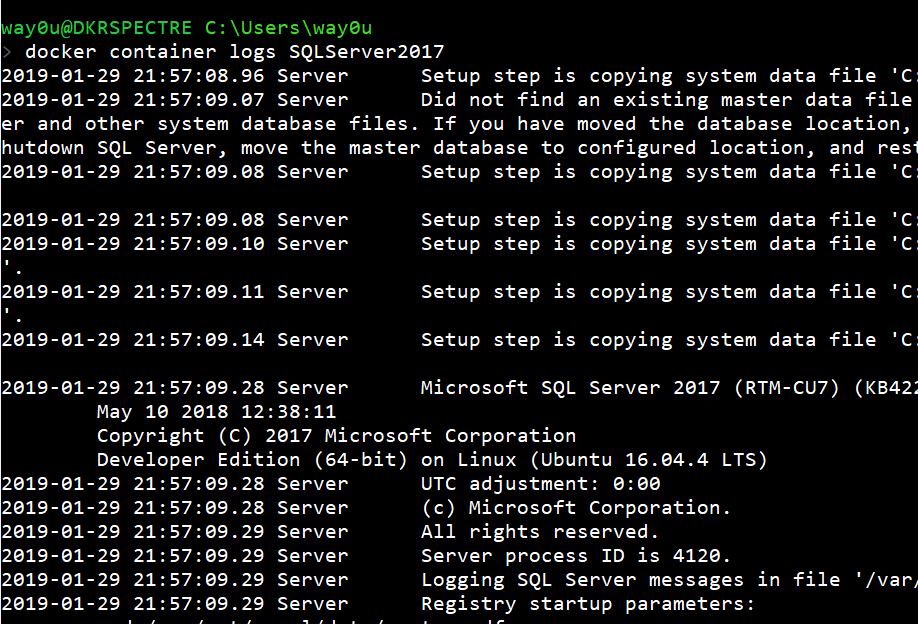
Task: Click the 'UTC adjustment: 0:00' message
Action: coord(541,484)
